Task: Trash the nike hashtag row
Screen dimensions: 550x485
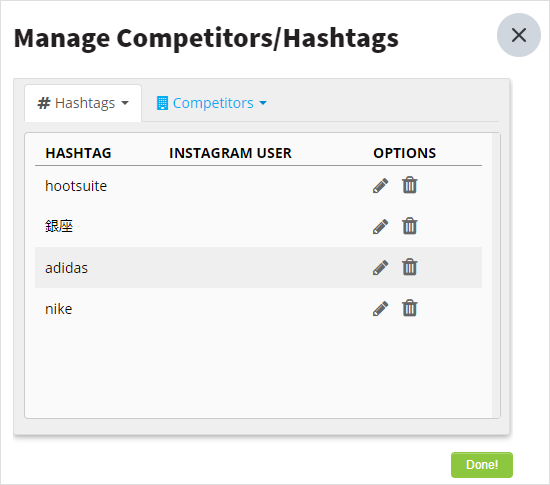Action: pyautogui.click(x=409, y=308)
